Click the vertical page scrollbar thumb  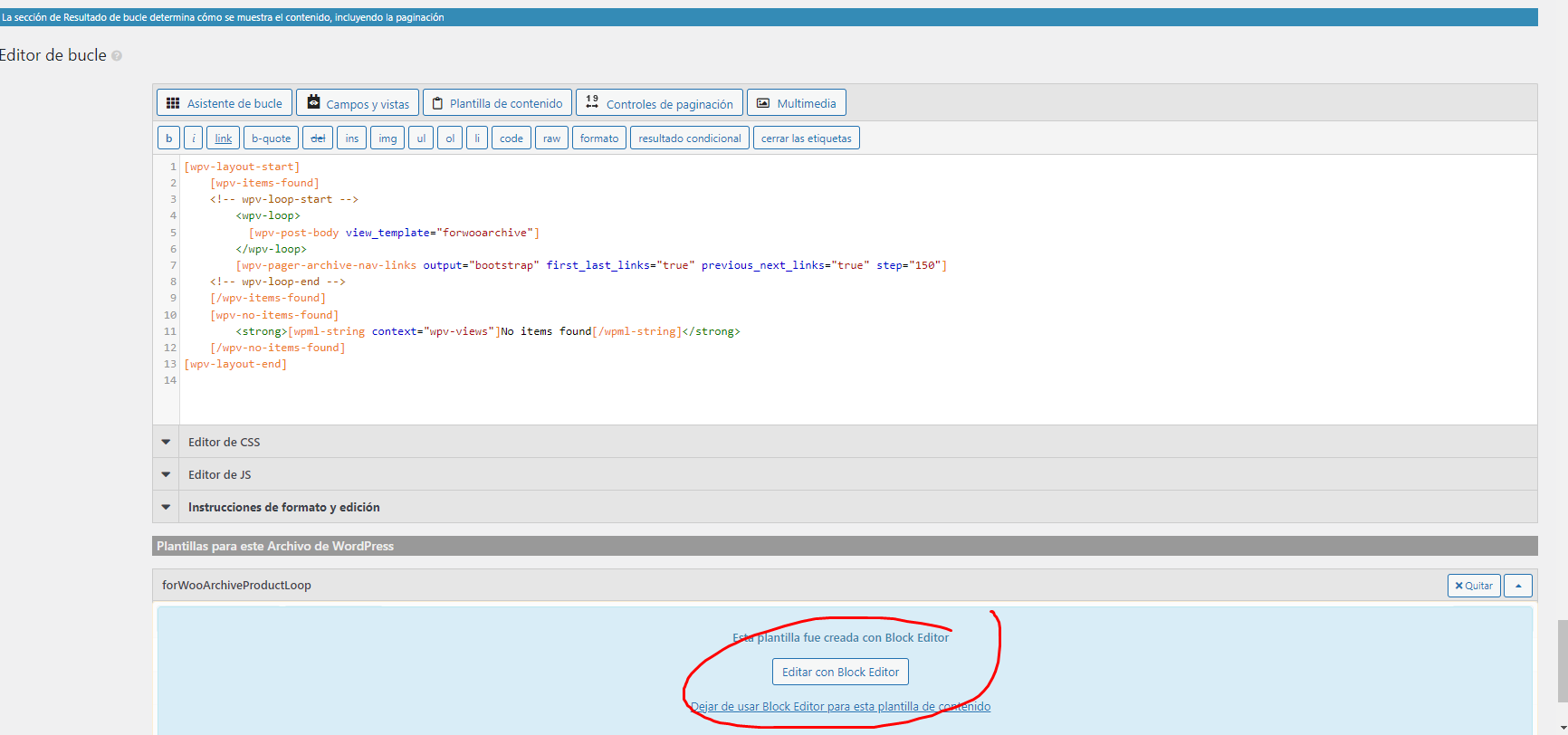[x=1563, y=661]
